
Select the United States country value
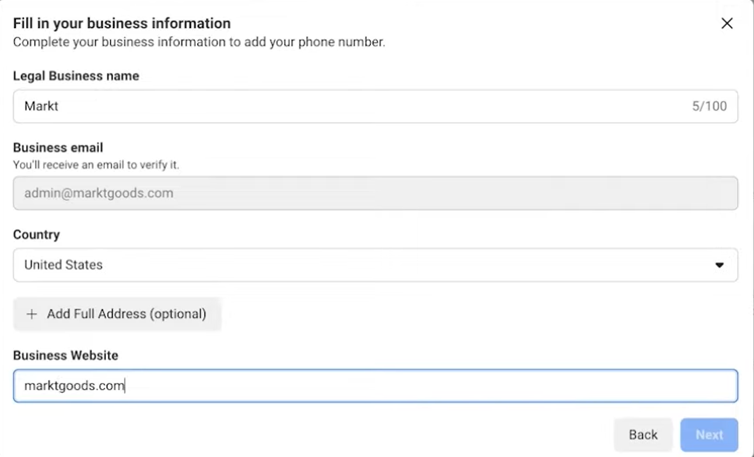point(63,265)
